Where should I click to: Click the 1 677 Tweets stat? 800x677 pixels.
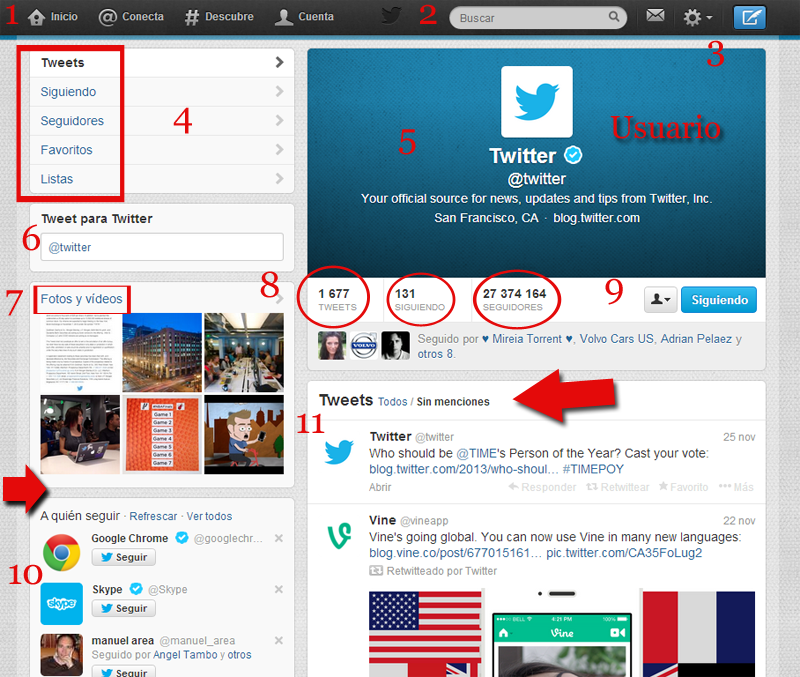tap(337, 299)
